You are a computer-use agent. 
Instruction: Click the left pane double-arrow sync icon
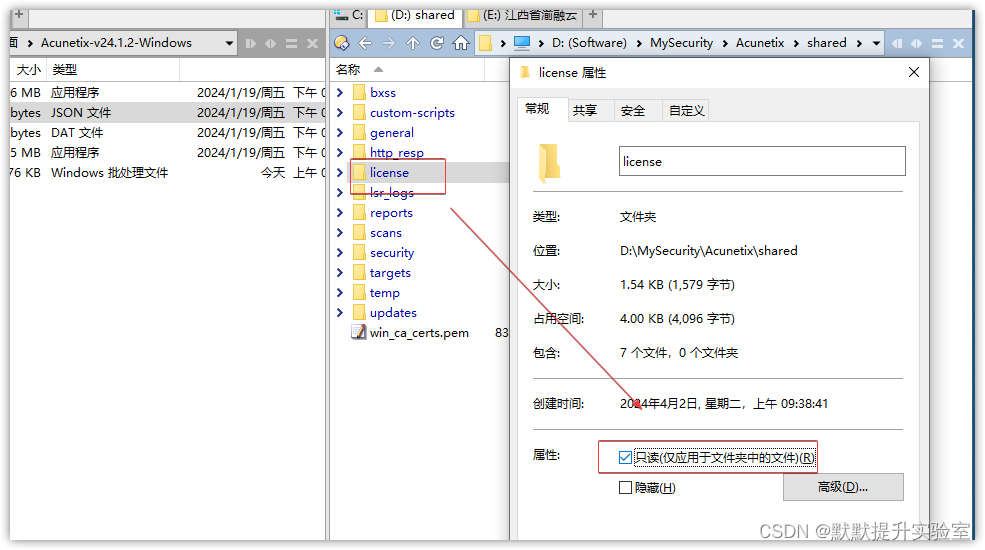(x=271, y=43)
